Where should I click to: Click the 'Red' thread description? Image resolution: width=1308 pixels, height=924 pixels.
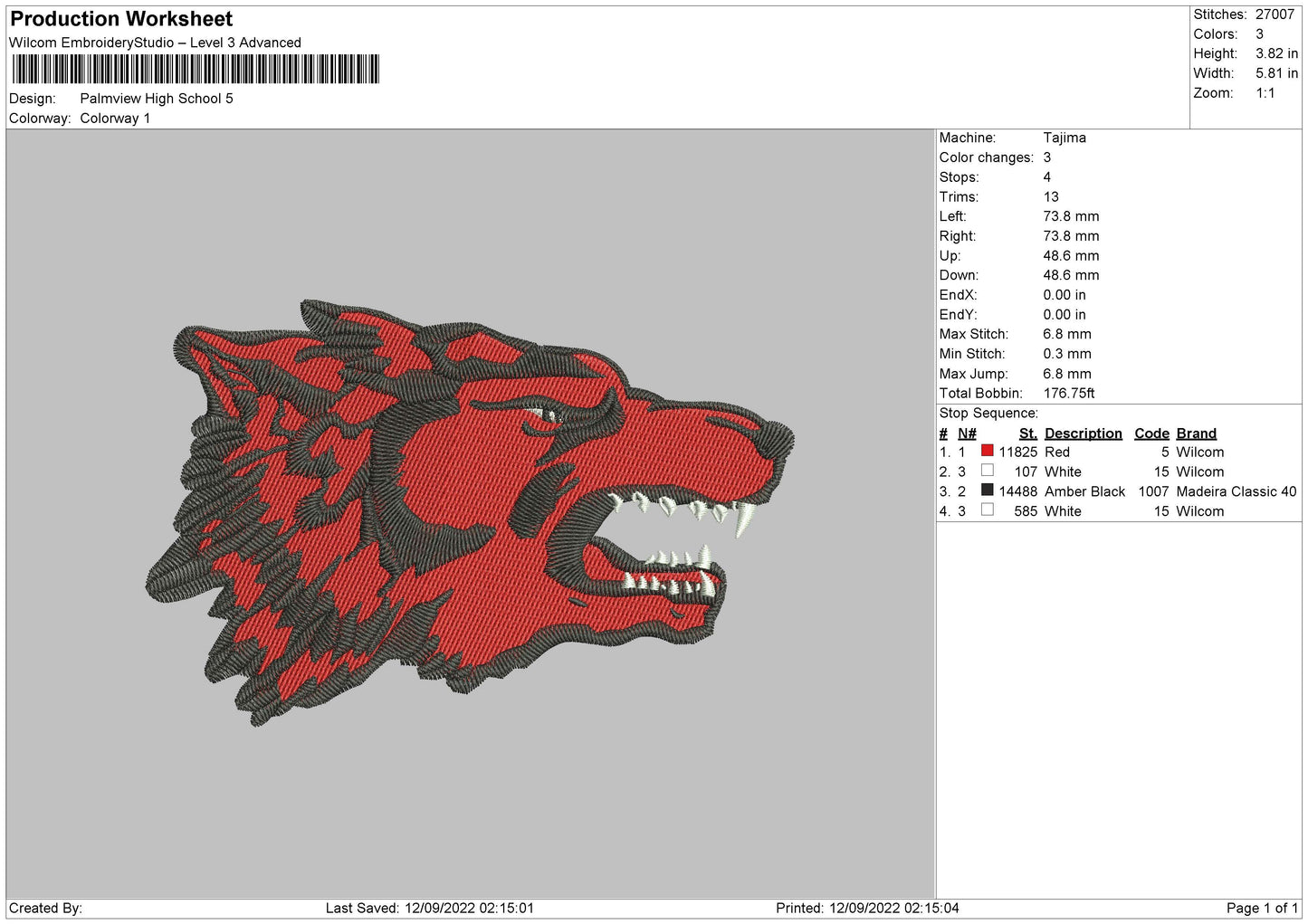click(x=1056, y=452)
